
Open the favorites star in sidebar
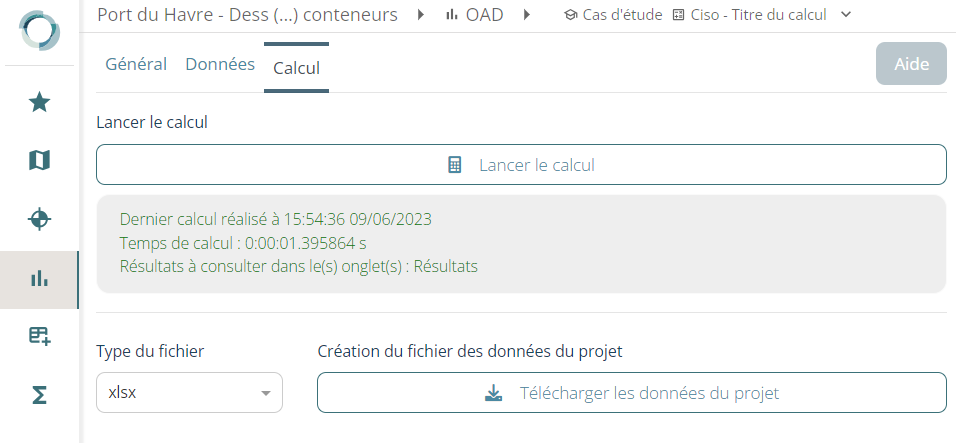click(x=39, y=102)
